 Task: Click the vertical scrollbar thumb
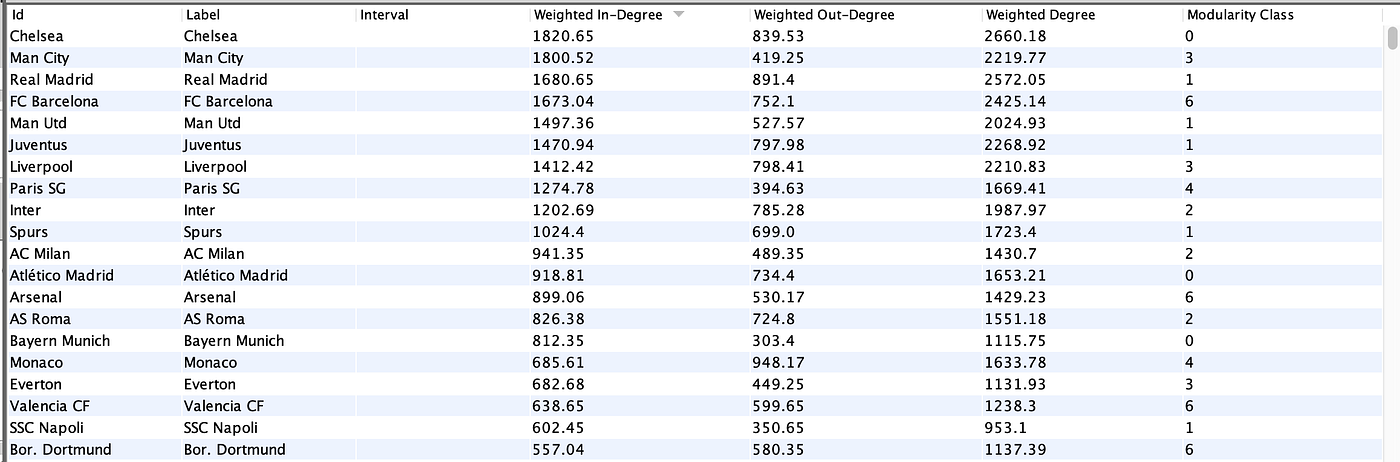(1392, 38)
